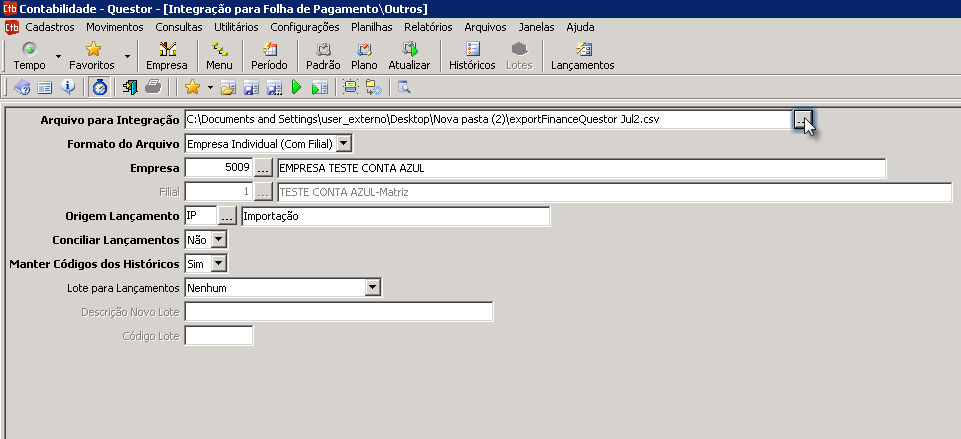Open the Relatórios menu
961x439 pixels.
coord(428,27)
